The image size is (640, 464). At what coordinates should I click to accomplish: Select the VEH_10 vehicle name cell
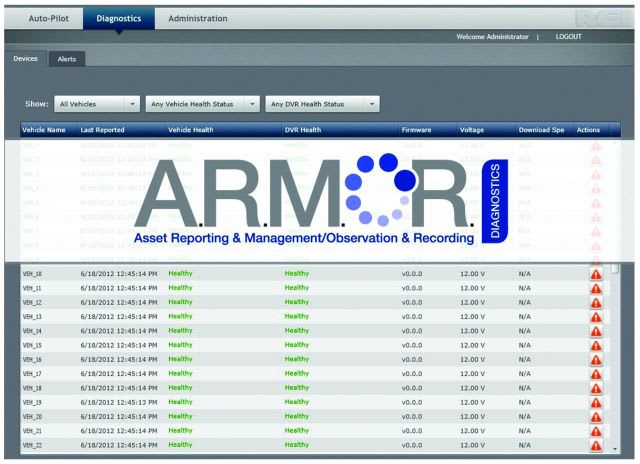(32, 274)
